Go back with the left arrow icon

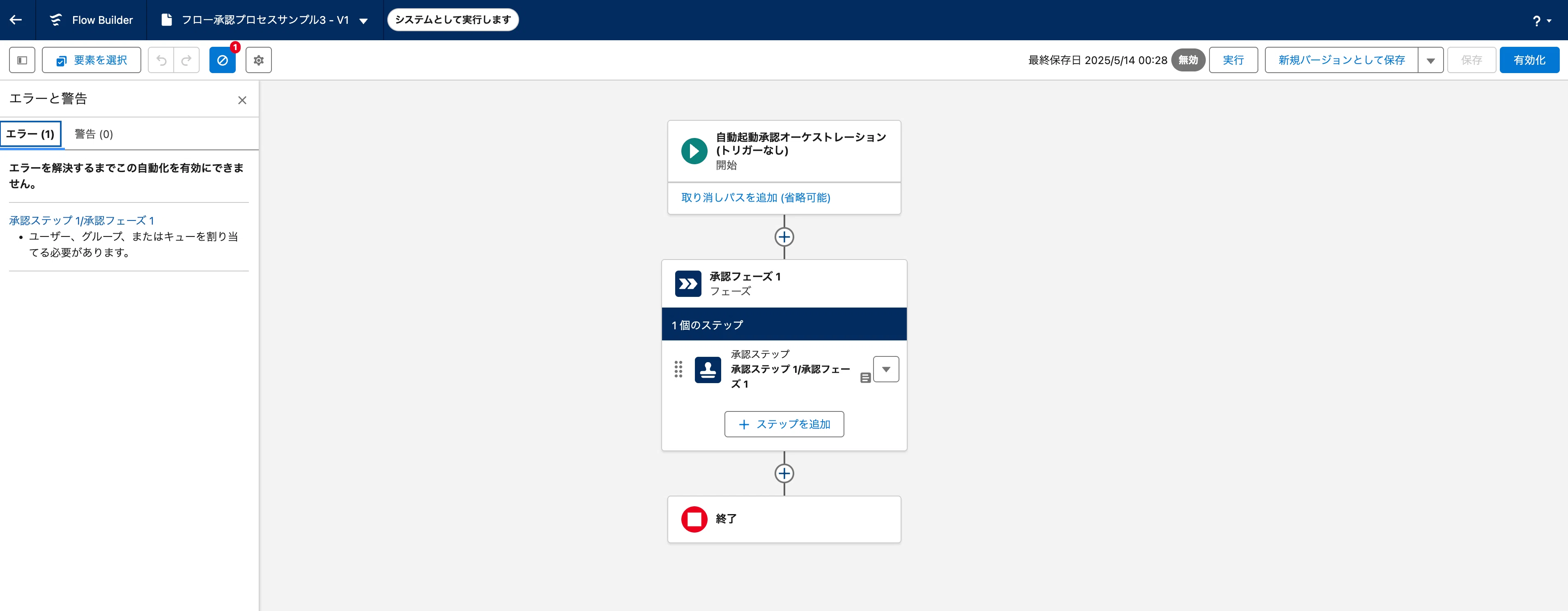[x=16, y=19]
